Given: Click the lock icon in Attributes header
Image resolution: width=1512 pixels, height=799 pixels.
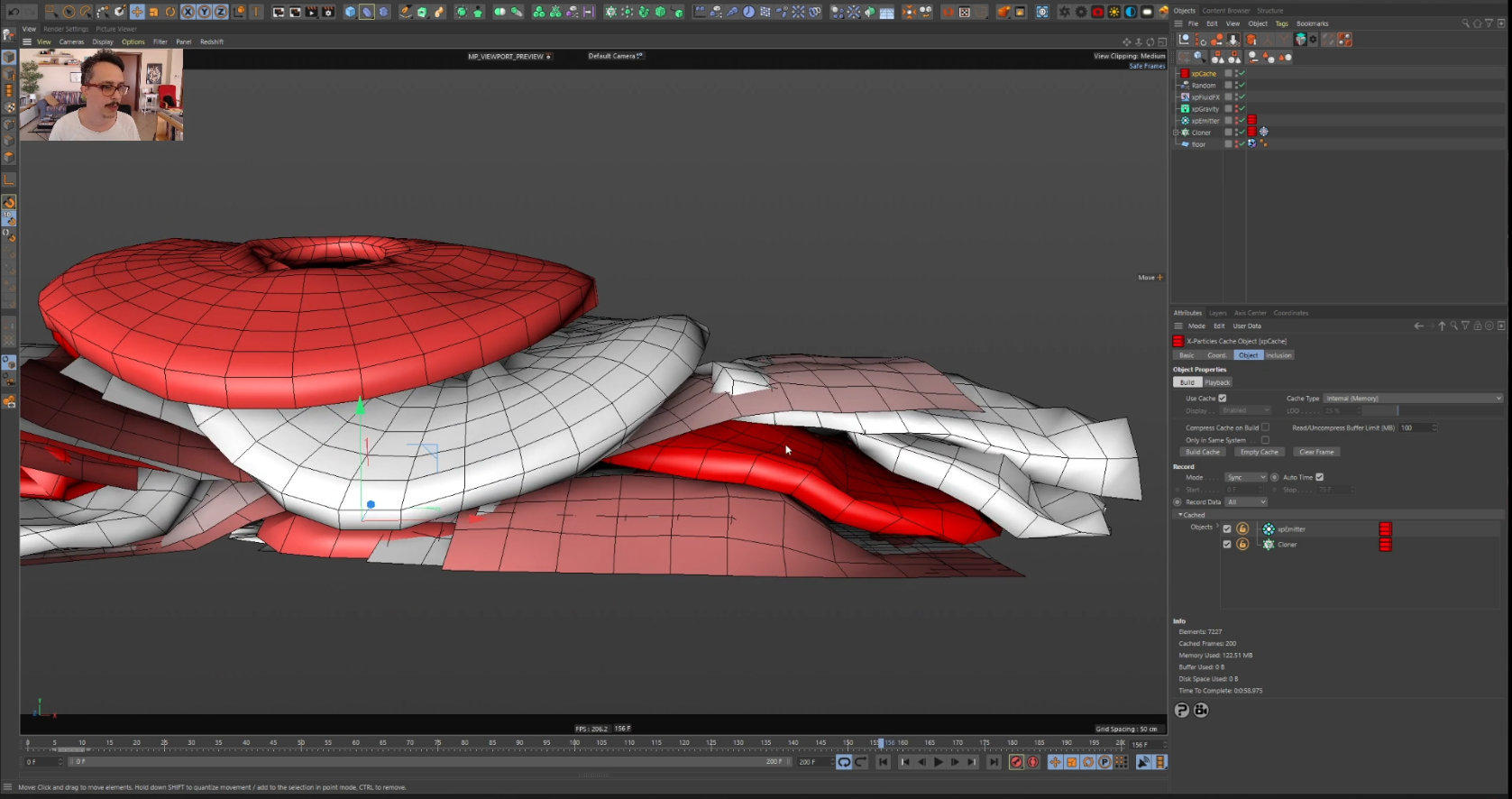Looking at the screenshot, I should point(1477,326).
